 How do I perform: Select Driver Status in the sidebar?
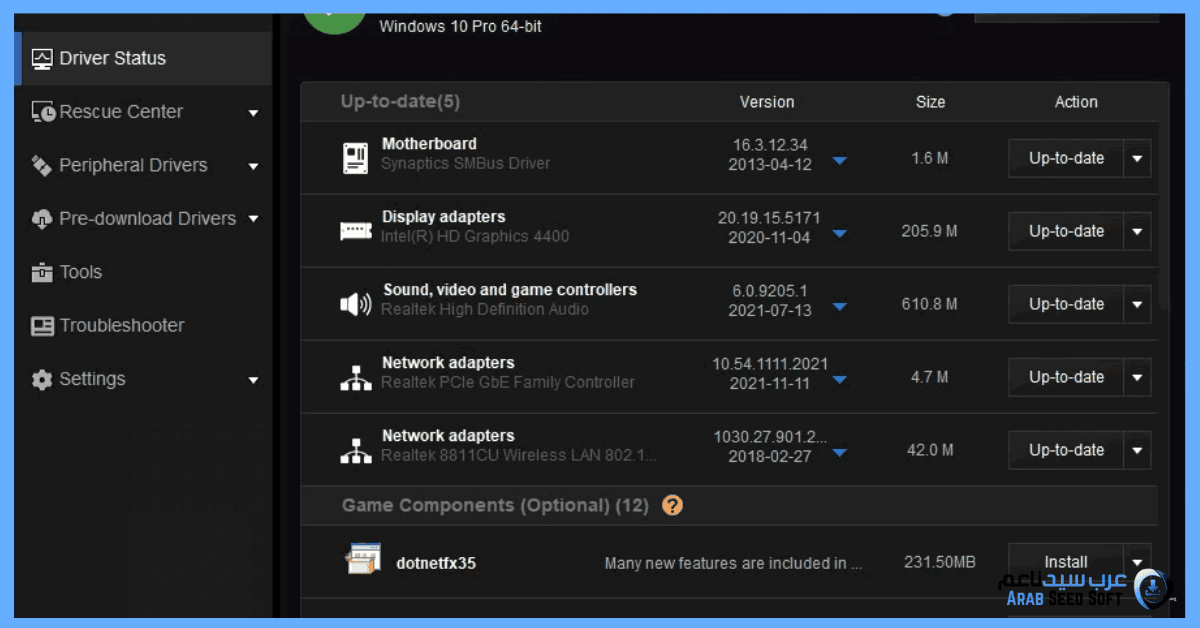[112, 58]
